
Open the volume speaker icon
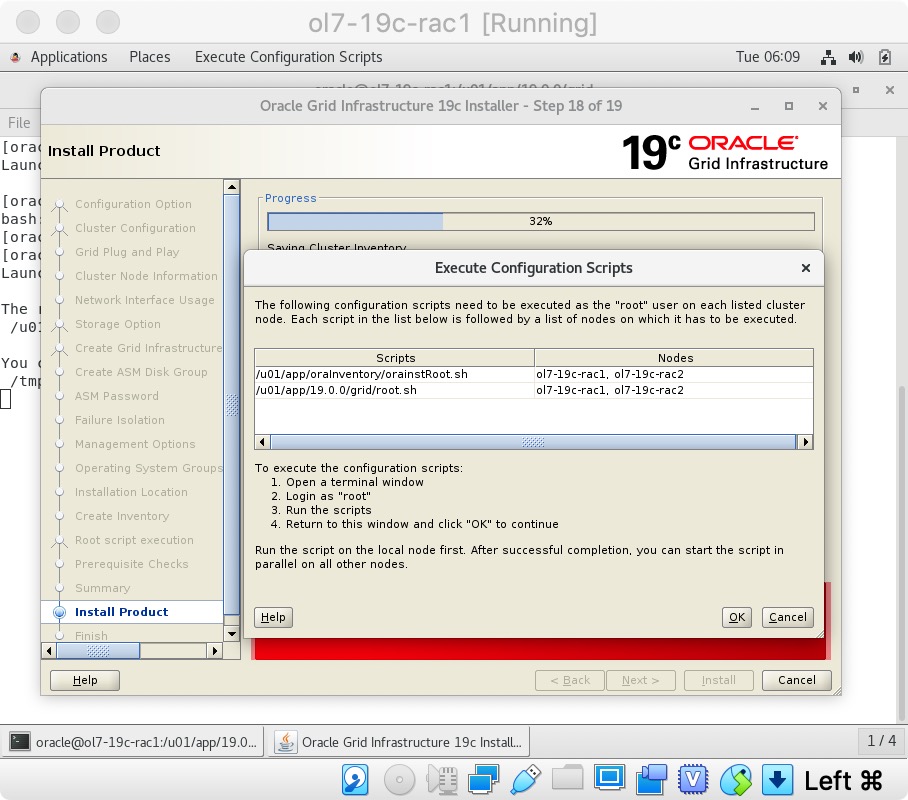(x=856, y=57)
